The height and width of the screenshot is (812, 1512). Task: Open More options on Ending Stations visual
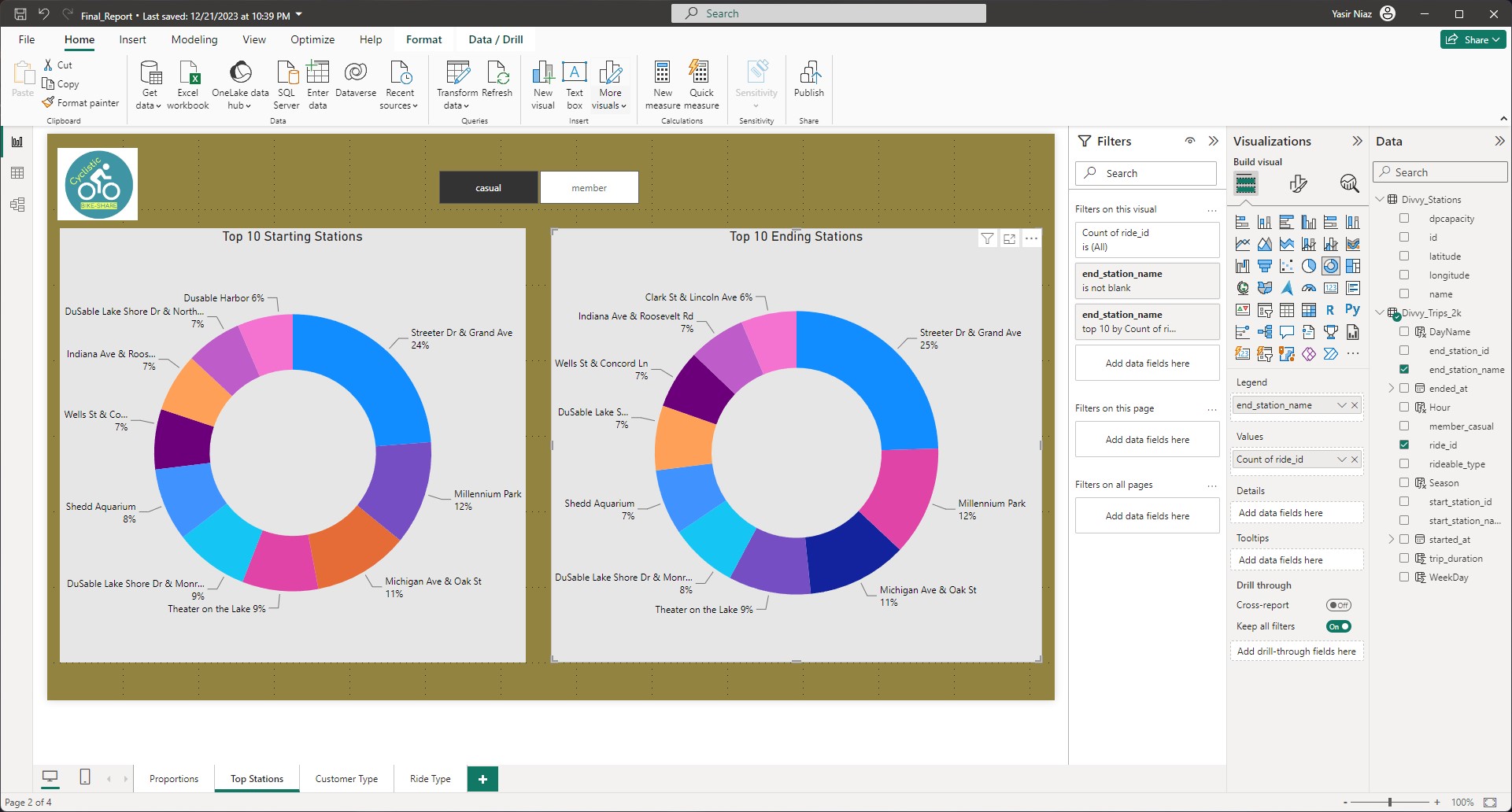click(1031, 238)
